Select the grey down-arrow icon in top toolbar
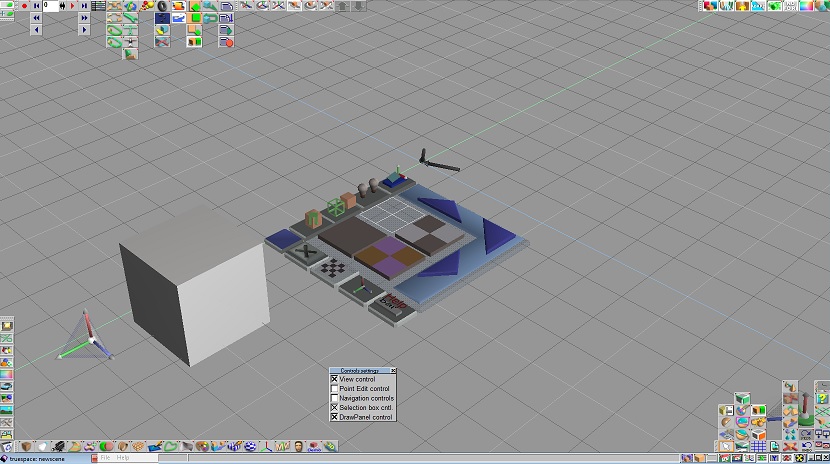 [x=358, y=6]
